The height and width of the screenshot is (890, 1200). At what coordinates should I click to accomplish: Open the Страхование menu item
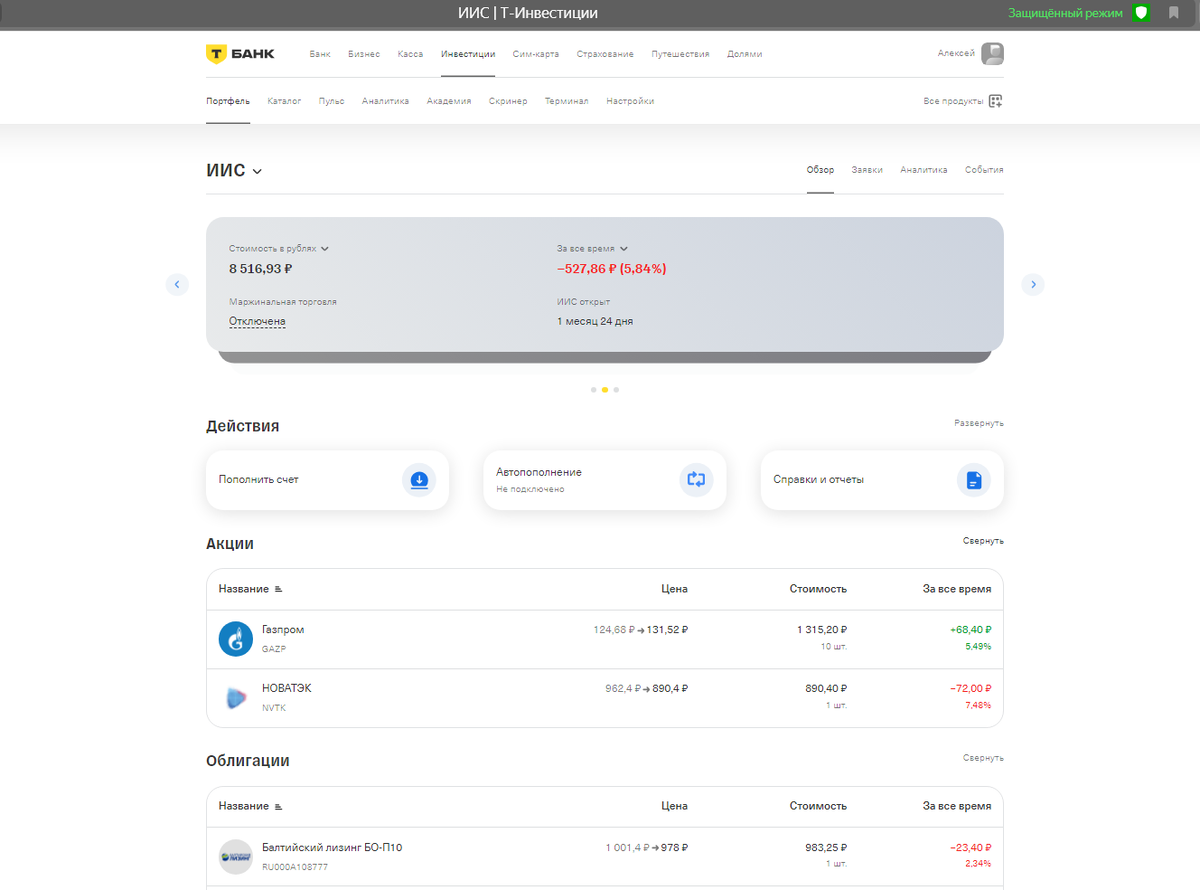(x=605, y=54)
